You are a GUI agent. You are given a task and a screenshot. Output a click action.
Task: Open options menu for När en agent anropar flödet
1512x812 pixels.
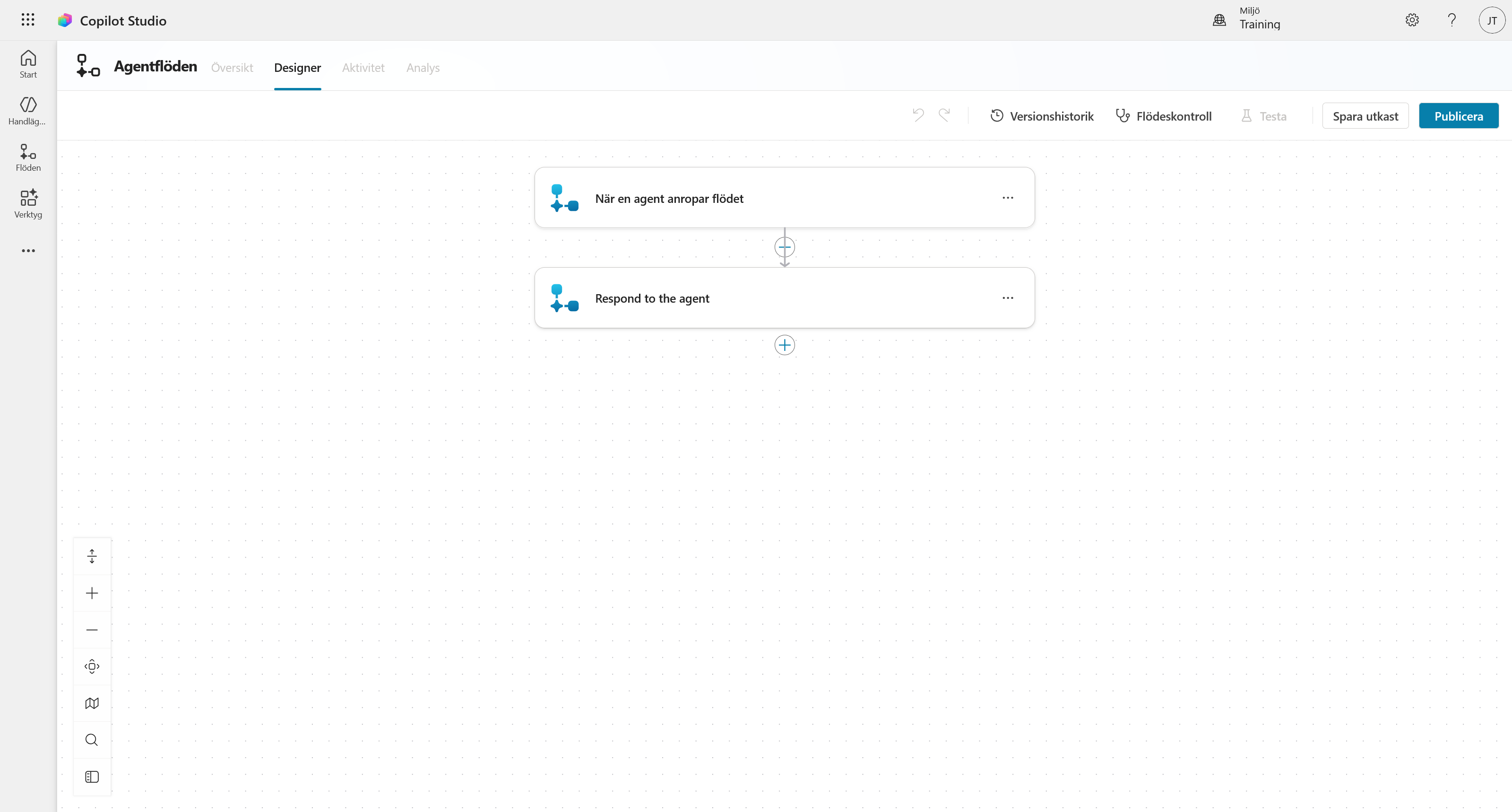[1008, 198]
